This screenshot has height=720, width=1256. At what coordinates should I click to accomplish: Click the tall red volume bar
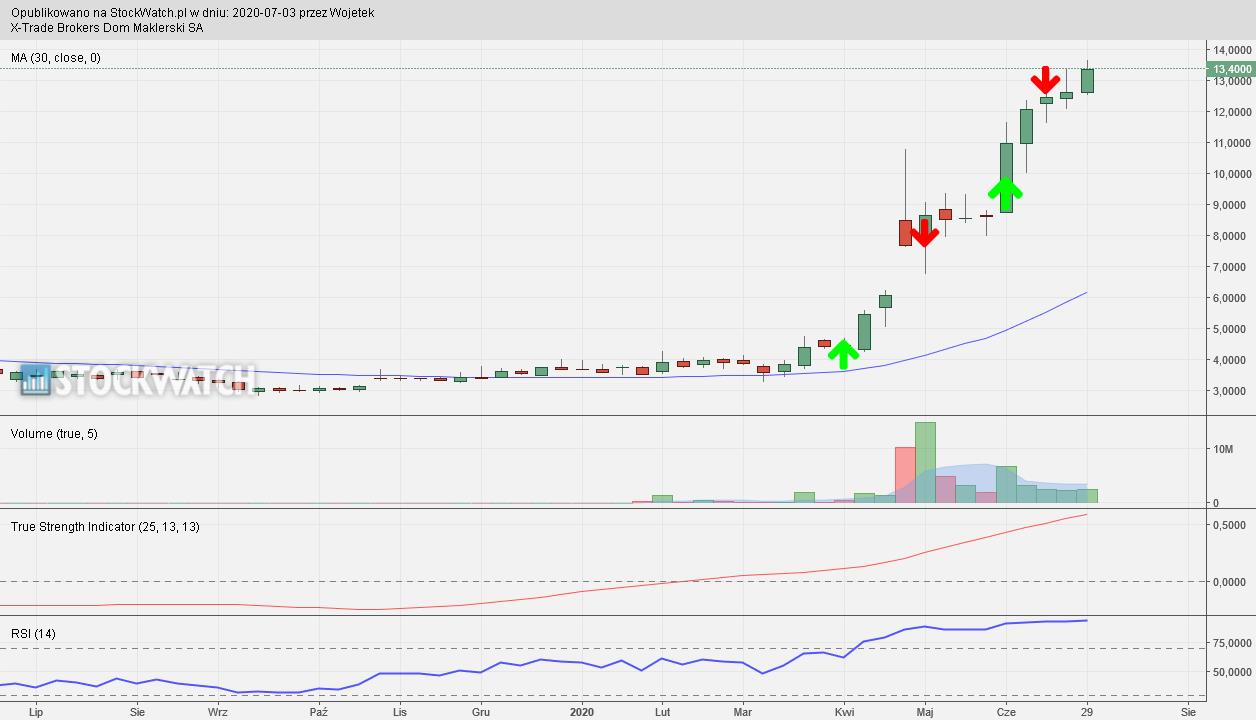(x=905, y=475)
